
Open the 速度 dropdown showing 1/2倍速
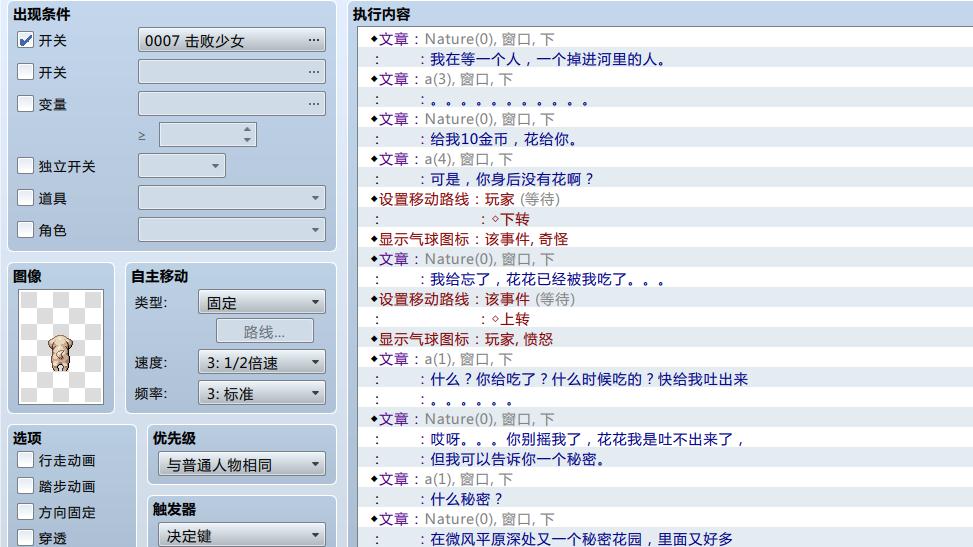coord(262,363)
